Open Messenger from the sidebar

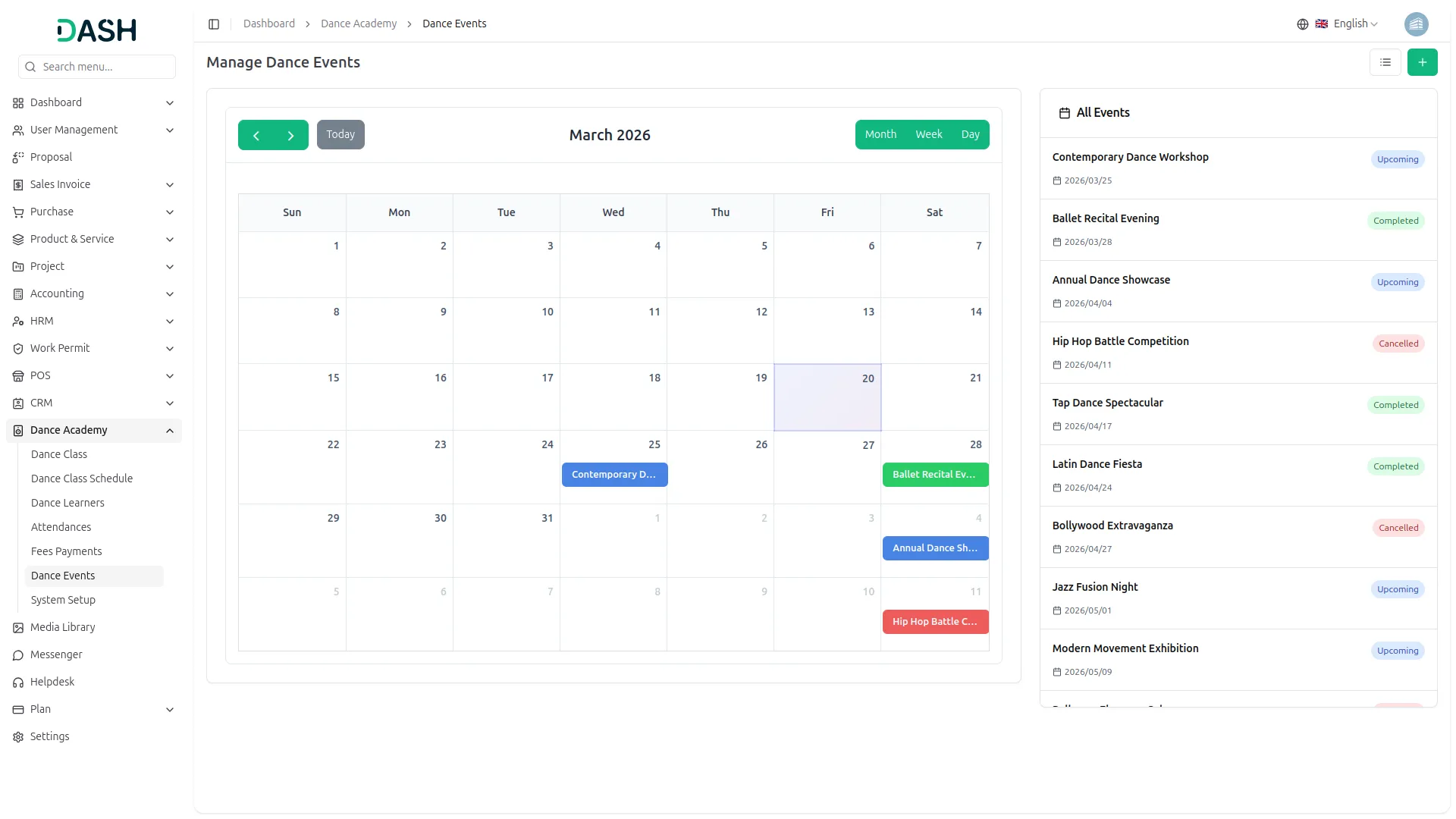(x=56, y=654)
